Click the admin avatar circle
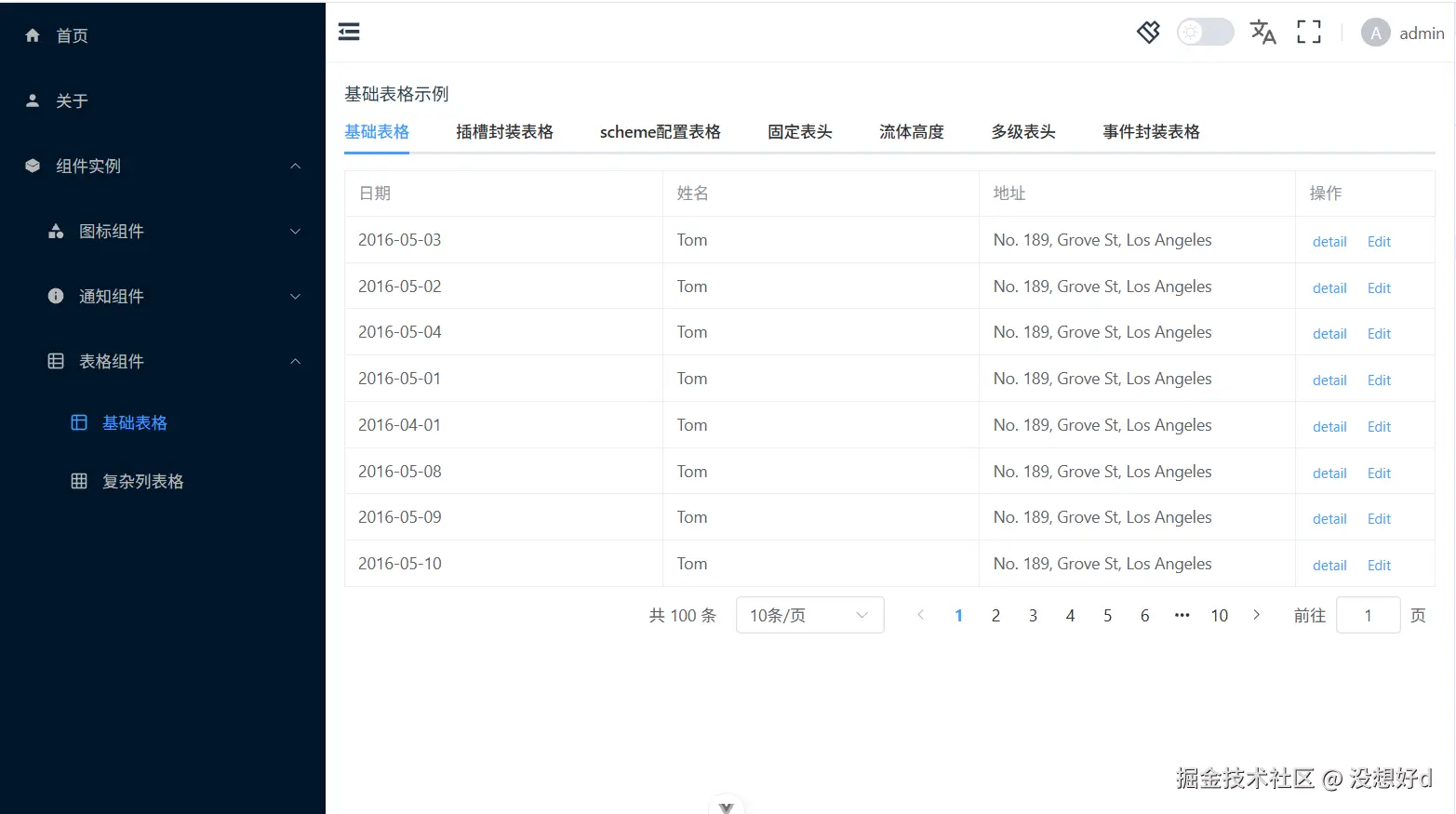Screen dimensions: 1456x814 1376,33
